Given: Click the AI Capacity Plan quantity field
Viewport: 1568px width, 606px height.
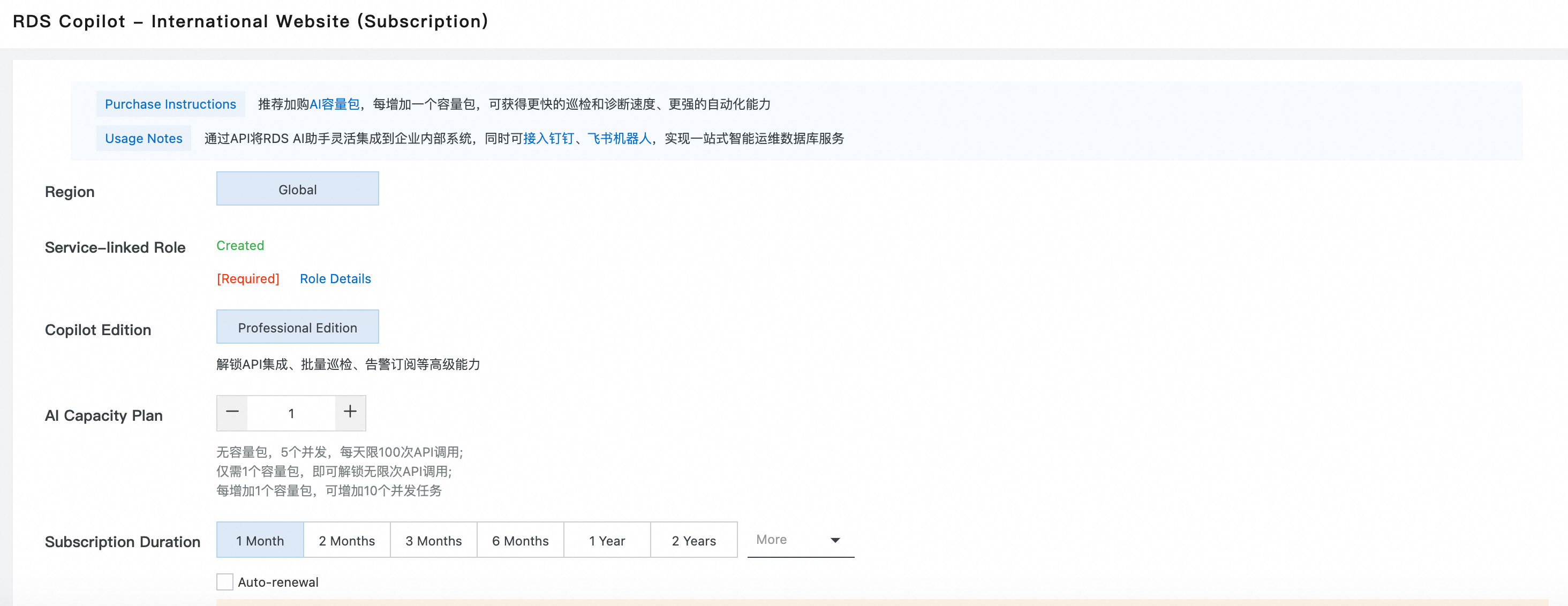Looking at the screenshot, I should point(291,413).
